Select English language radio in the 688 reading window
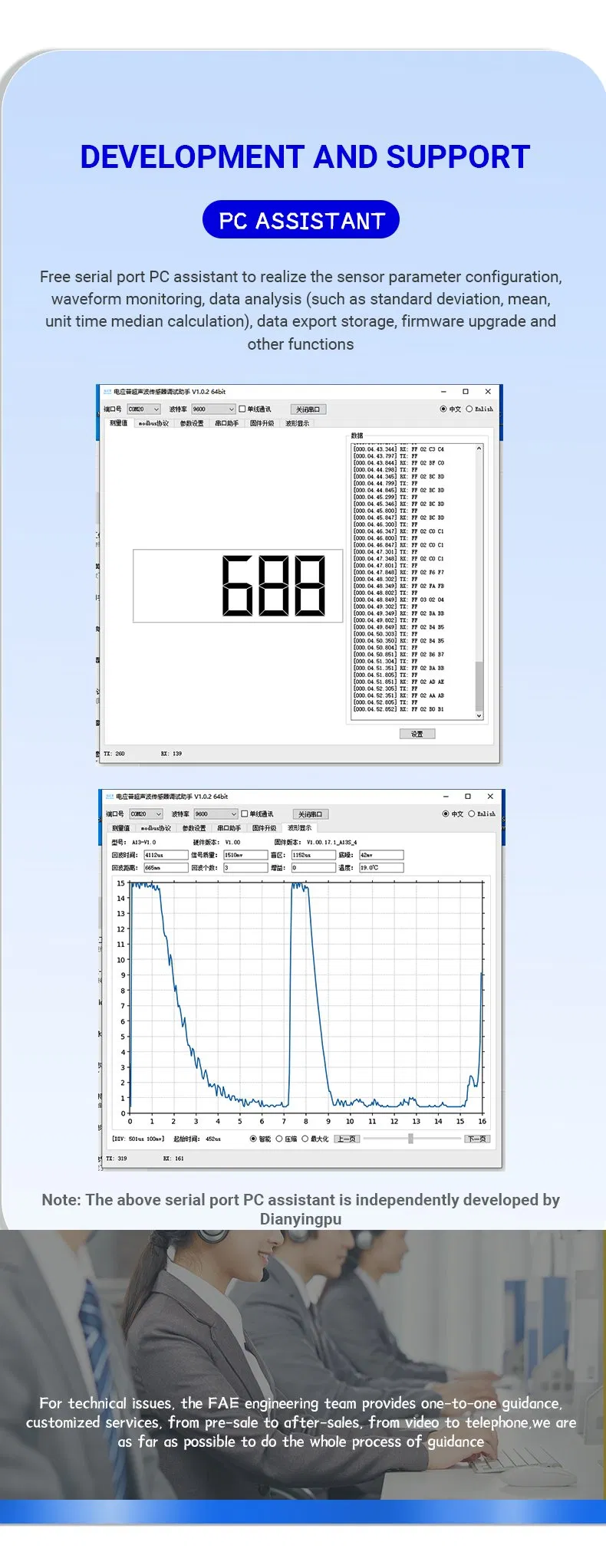 tap(469, 409)
